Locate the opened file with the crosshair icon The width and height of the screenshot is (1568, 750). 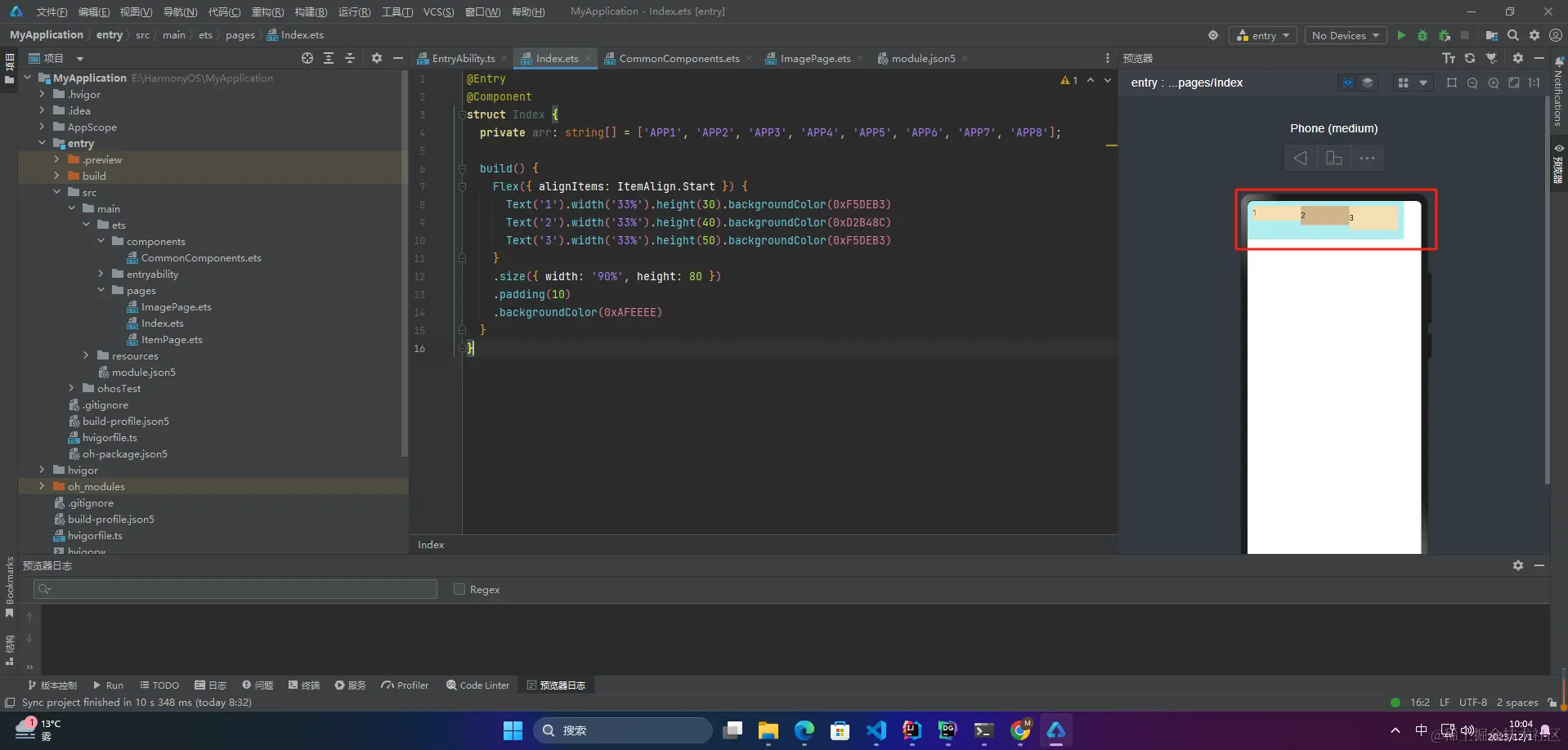307,58
